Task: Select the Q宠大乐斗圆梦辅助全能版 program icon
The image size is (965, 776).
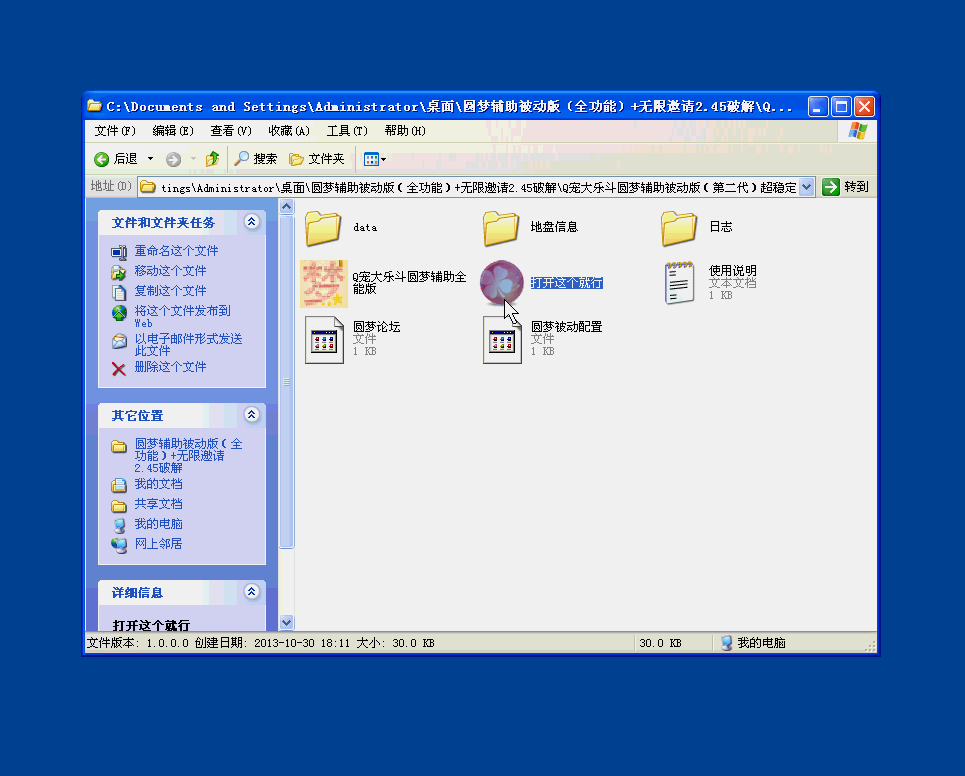Action: [x=324, y=284]
